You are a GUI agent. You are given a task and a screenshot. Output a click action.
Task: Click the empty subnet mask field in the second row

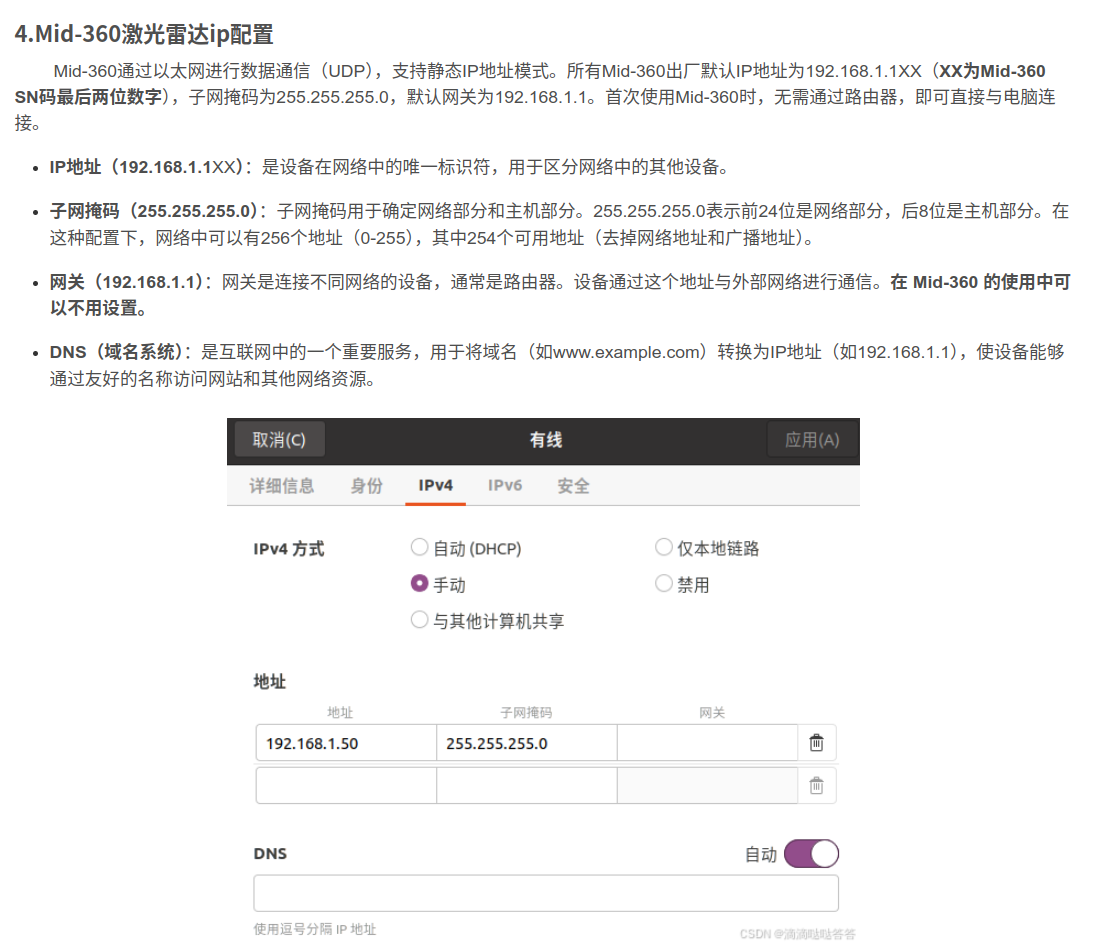(527, 786)
